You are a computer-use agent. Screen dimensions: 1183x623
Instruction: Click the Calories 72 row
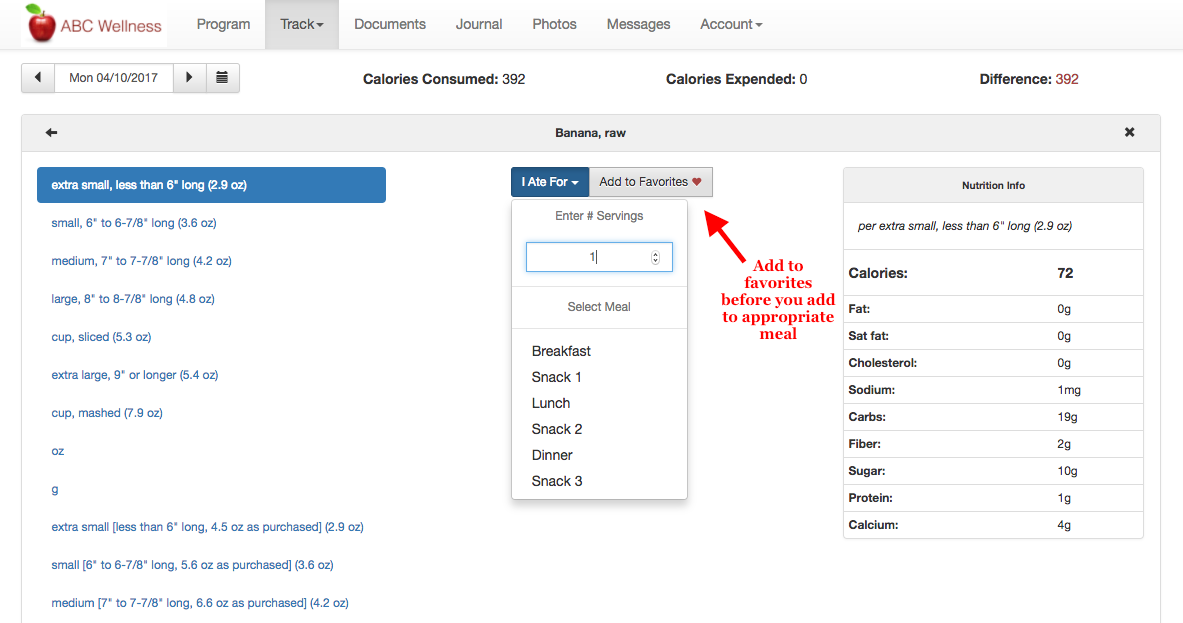(993, 273)
